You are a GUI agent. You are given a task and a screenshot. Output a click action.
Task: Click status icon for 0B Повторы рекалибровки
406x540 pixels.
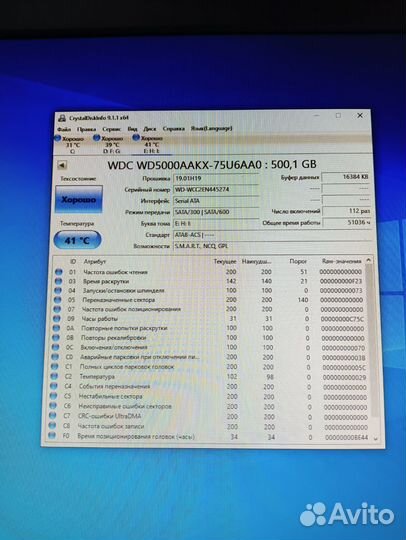click(x=56, y=338)
